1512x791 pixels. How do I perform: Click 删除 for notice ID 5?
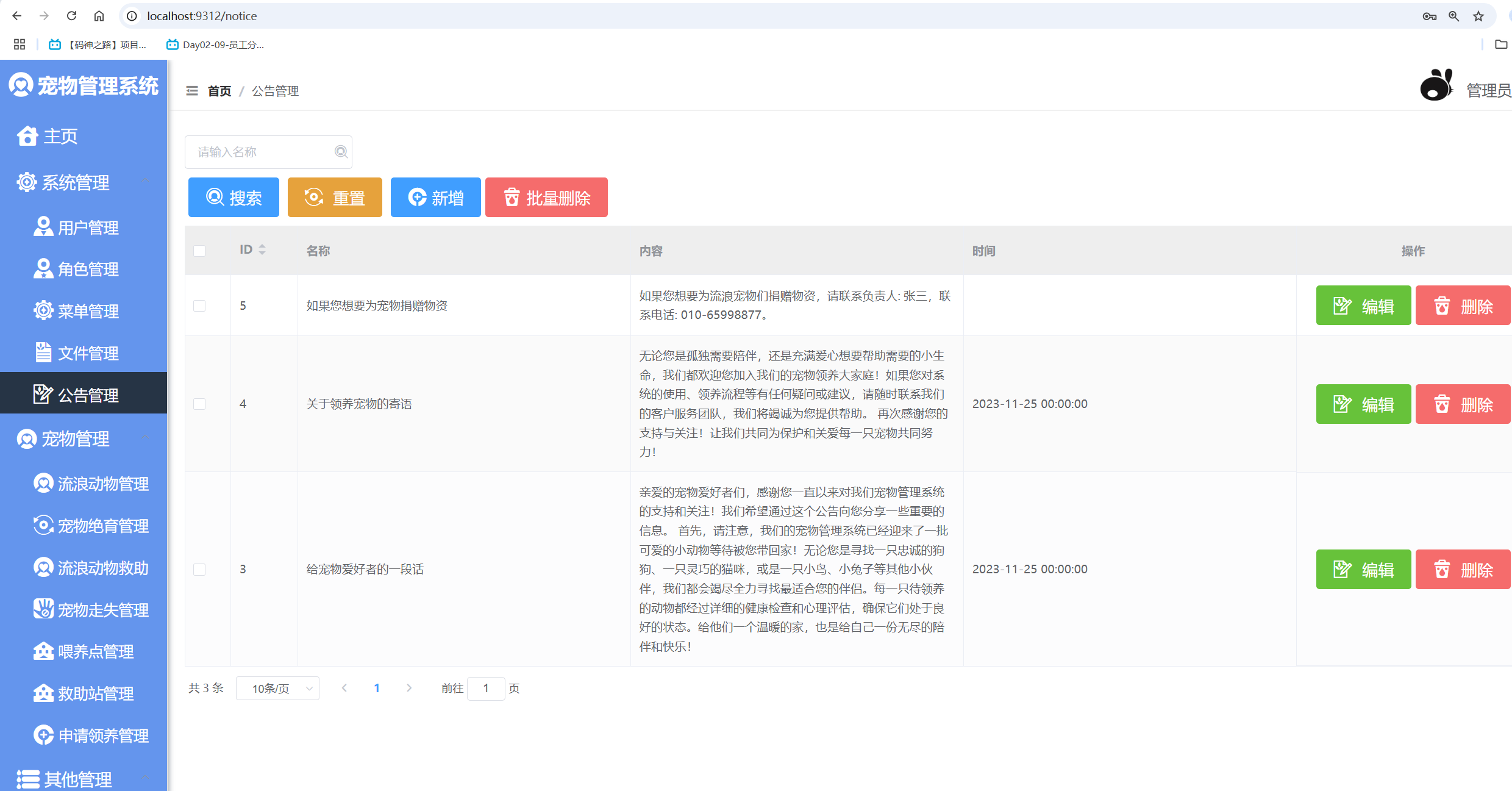tap(1463, 306)
